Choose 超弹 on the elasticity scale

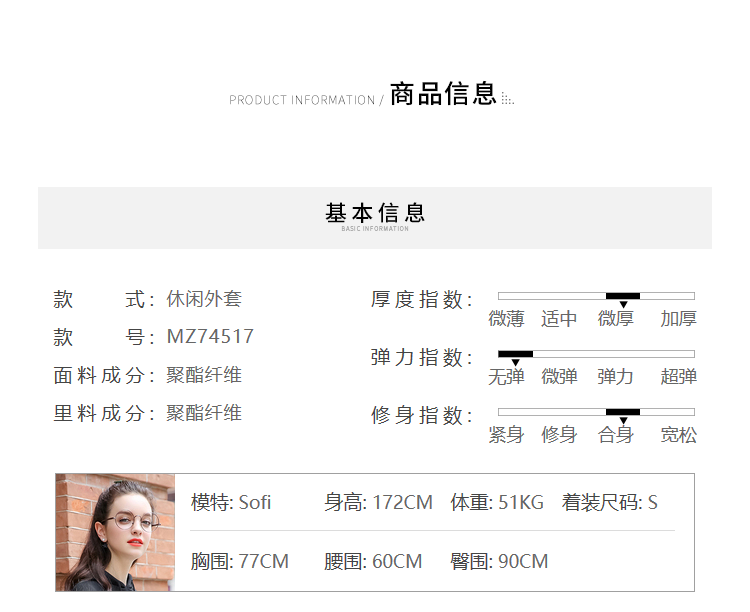point(678,377)
